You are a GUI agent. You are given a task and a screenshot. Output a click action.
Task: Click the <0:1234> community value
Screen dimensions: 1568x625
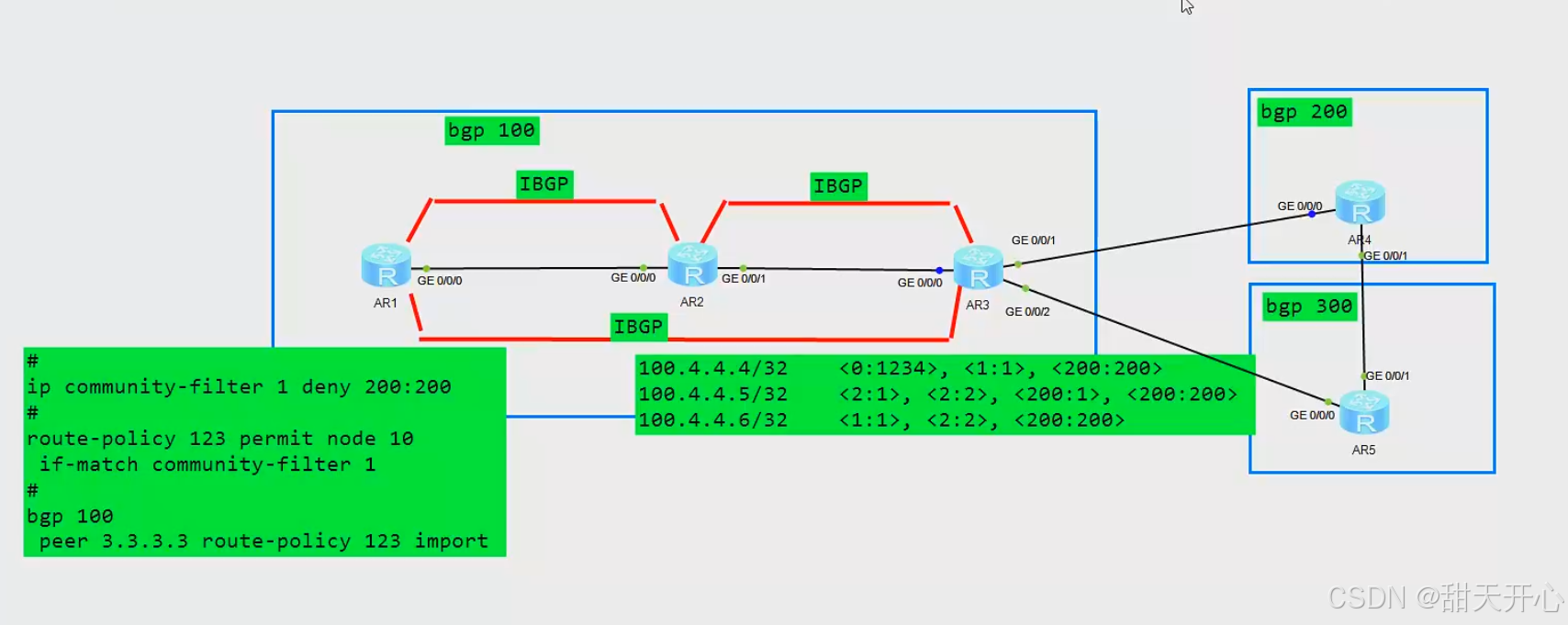pyautogui.click(x=889, y=369)
